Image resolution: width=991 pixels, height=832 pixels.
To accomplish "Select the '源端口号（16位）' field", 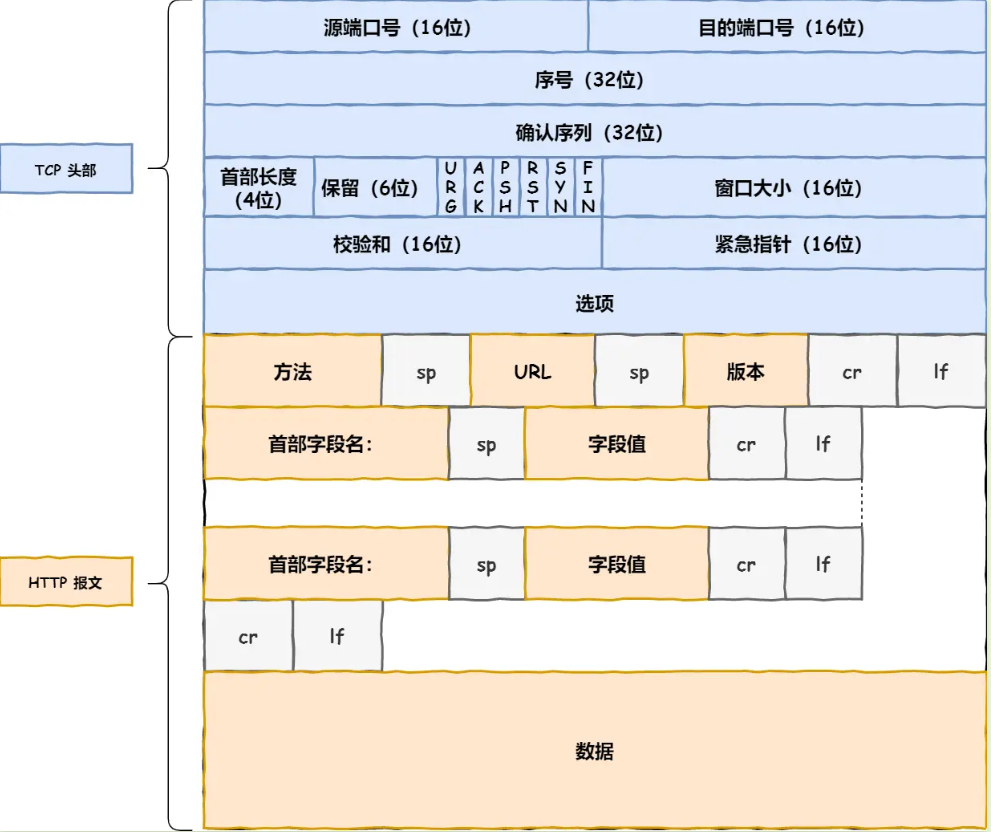I will point(396,26).
